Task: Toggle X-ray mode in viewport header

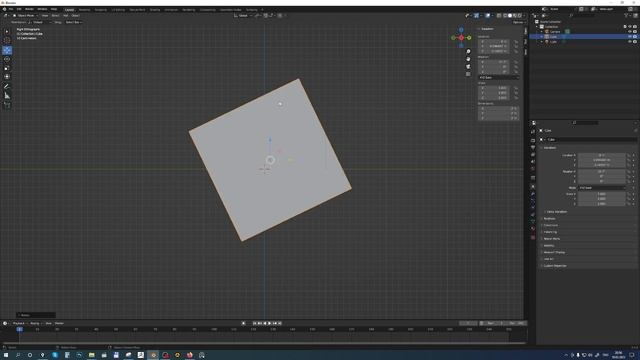Action: (x=499, y=16)
